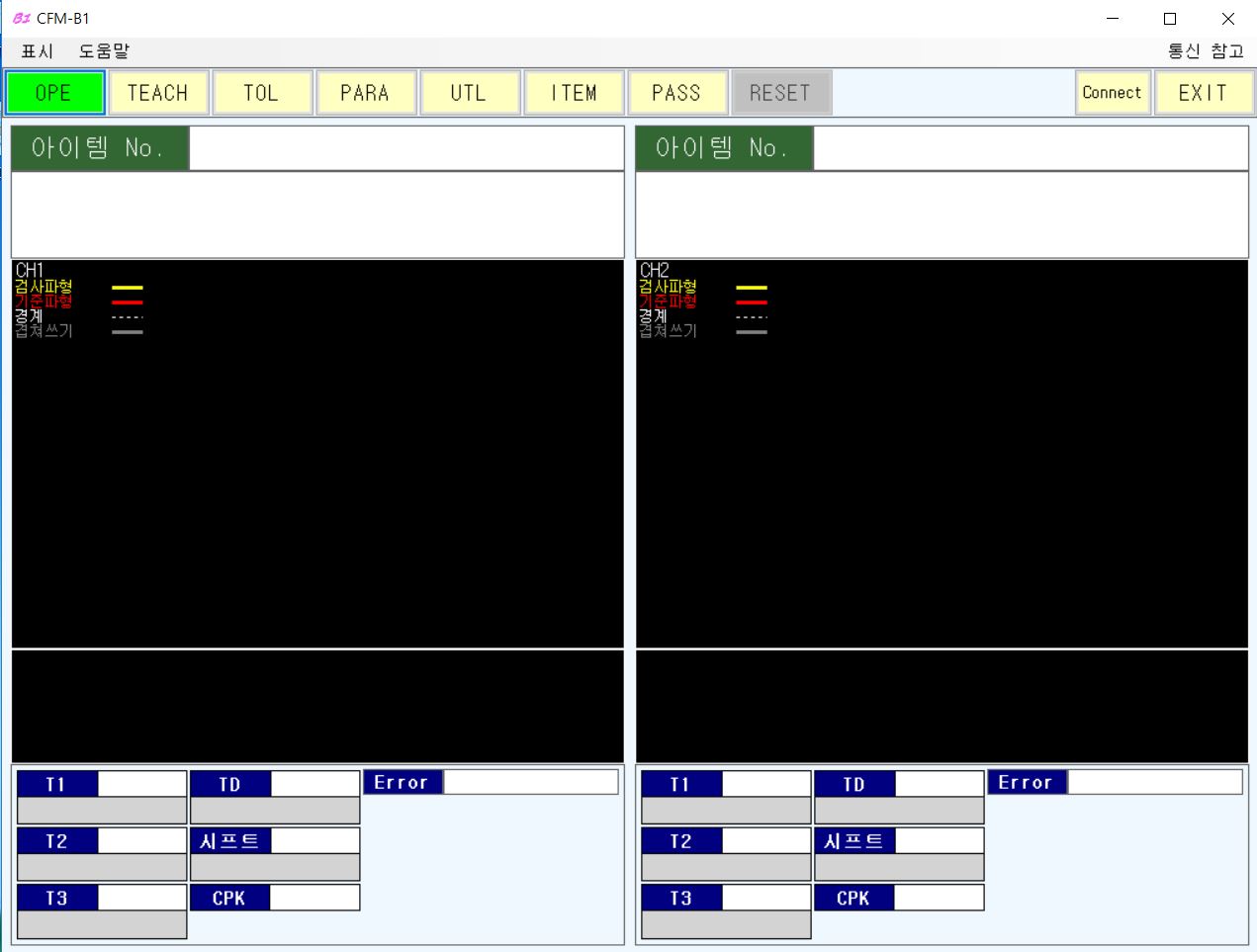The width and height of the screenshot is (1257, 952).
Task: Click the Connect button
Action: click(1112, 93)
